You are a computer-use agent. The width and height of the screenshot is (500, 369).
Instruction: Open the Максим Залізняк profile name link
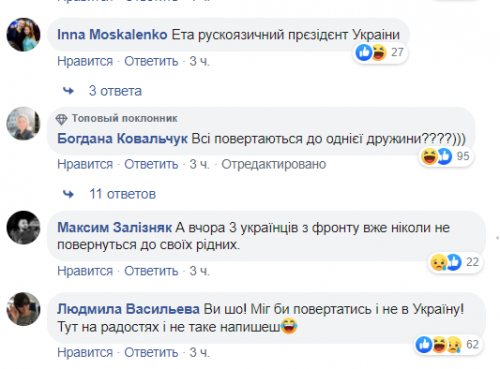(114, 228)
